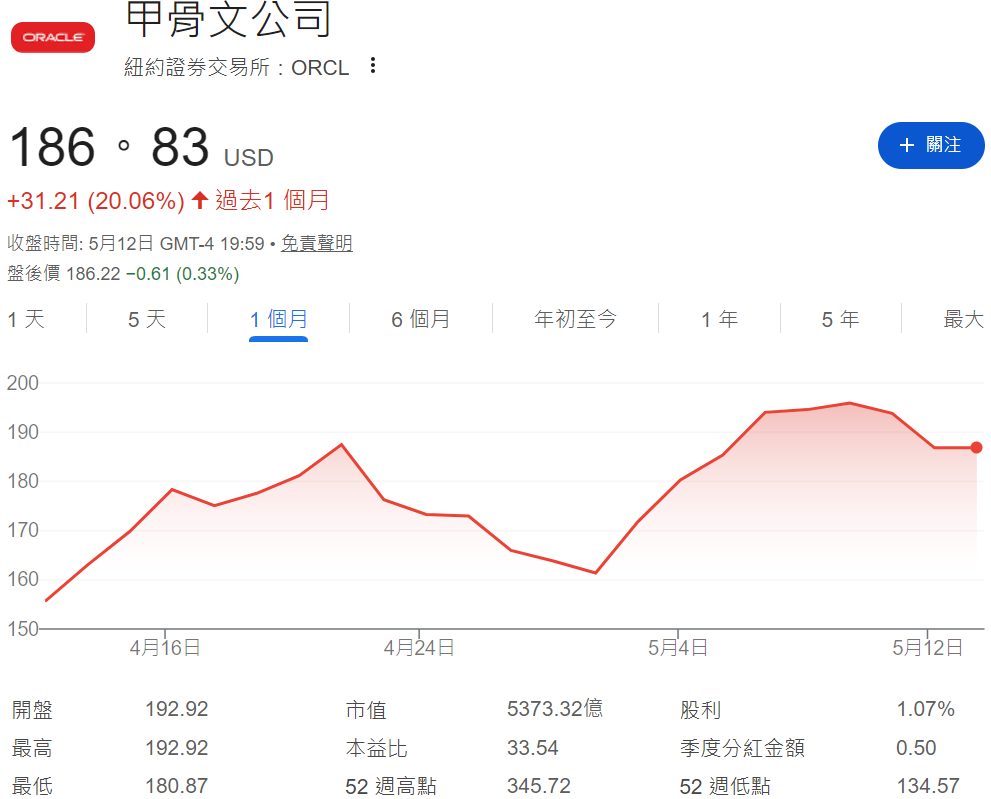Click the 股利 value 1.07%
The height and width of the screenshot is (799, 991).
925,709
